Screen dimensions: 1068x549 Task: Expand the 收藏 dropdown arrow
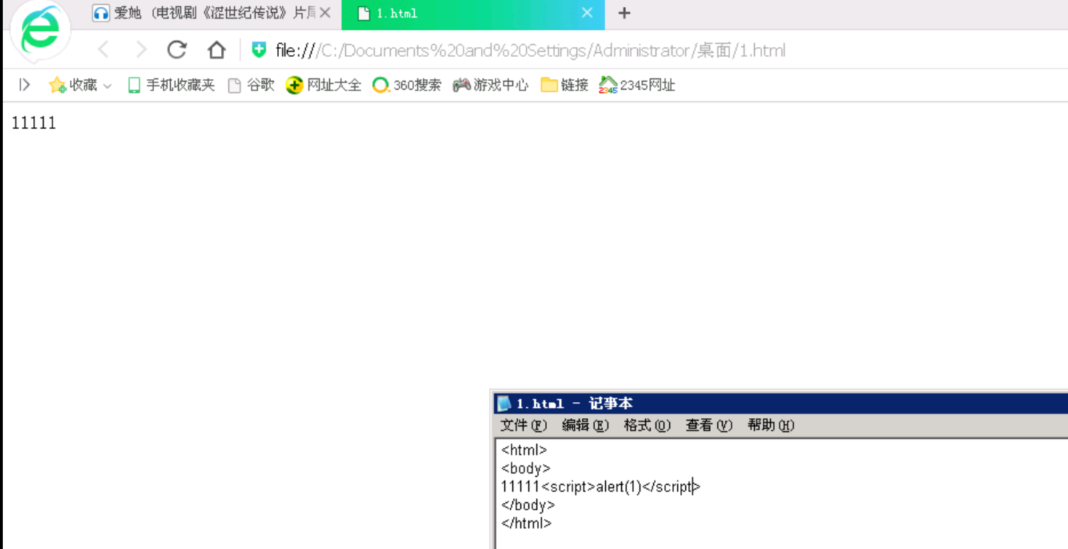pyautogui.click(x=107, y=86)
